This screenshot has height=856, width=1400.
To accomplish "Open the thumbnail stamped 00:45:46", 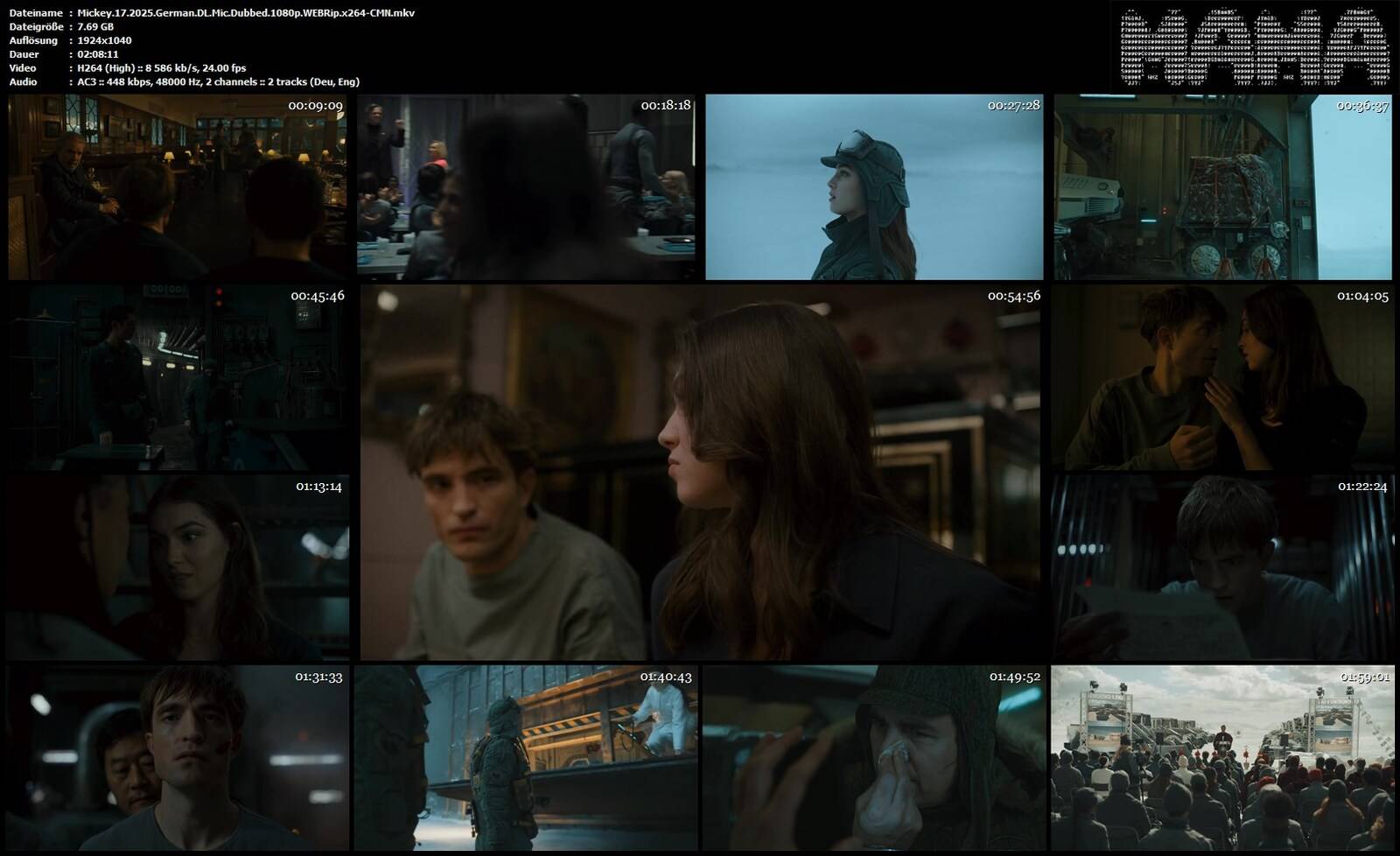I will coord(178,377).
